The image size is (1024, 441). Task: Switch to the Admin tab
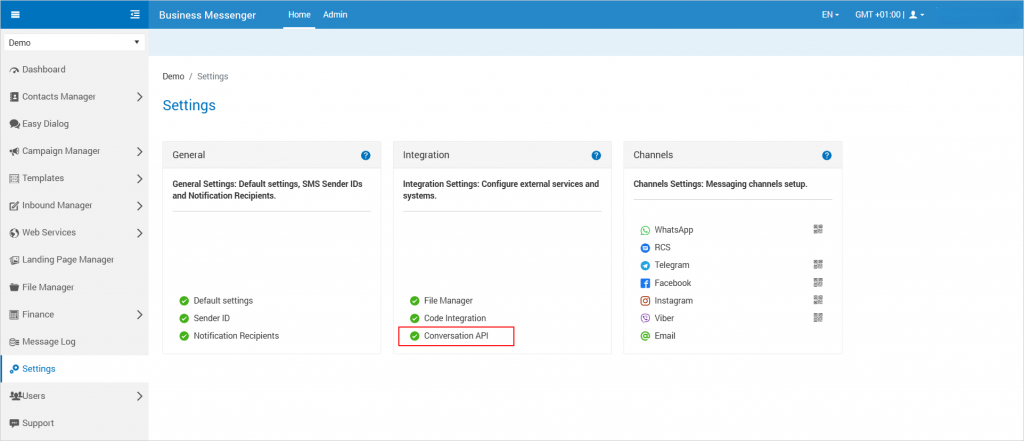335,15
